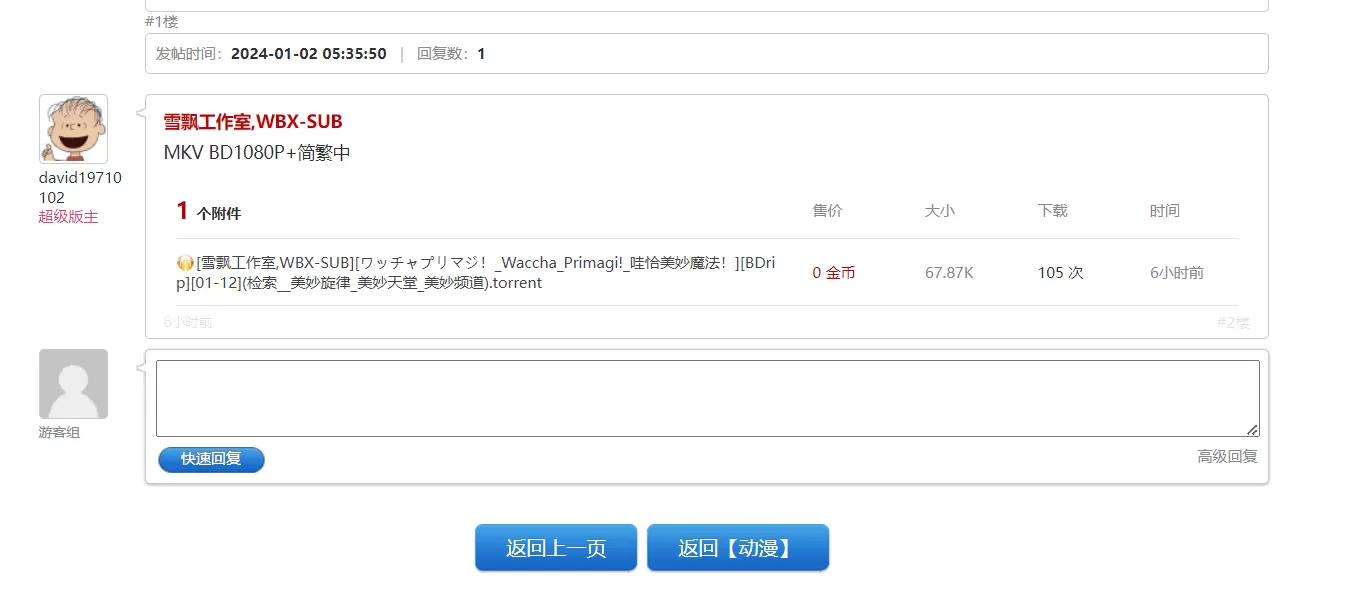
Task: Click the textarea resize handle
Action: coord(1252,430)
